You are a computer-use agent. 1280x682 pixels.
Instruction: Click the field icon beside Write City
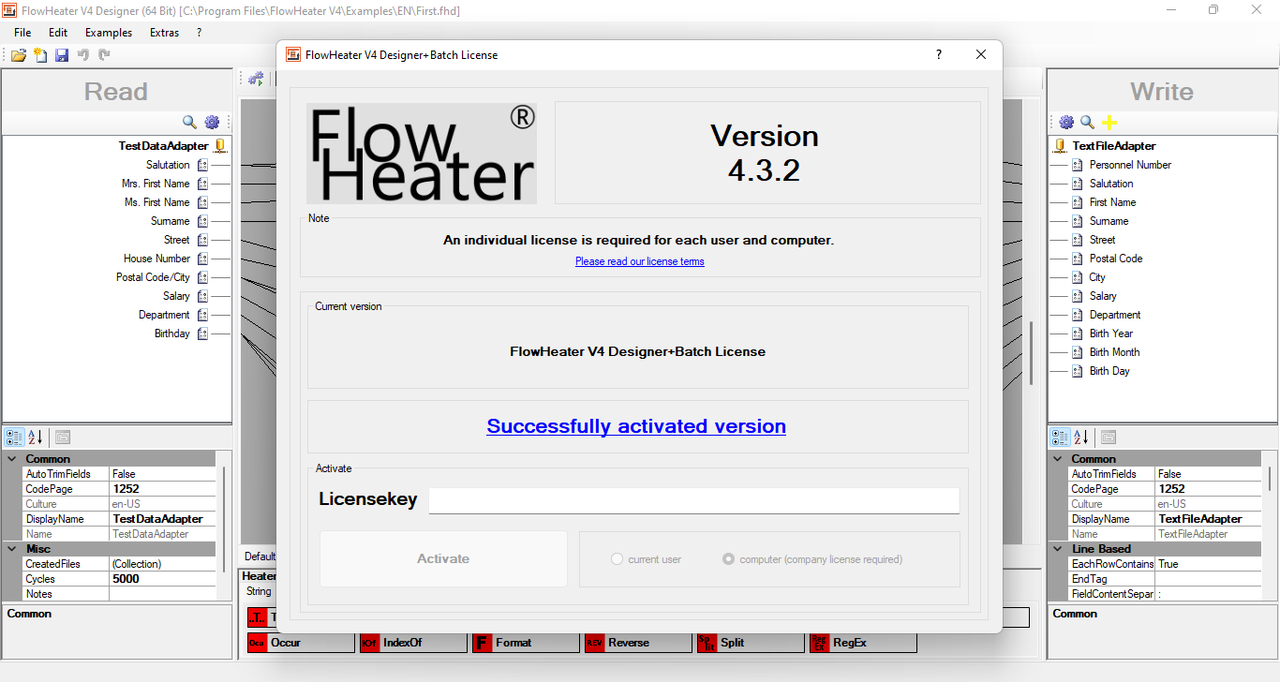coord(1077,278)
